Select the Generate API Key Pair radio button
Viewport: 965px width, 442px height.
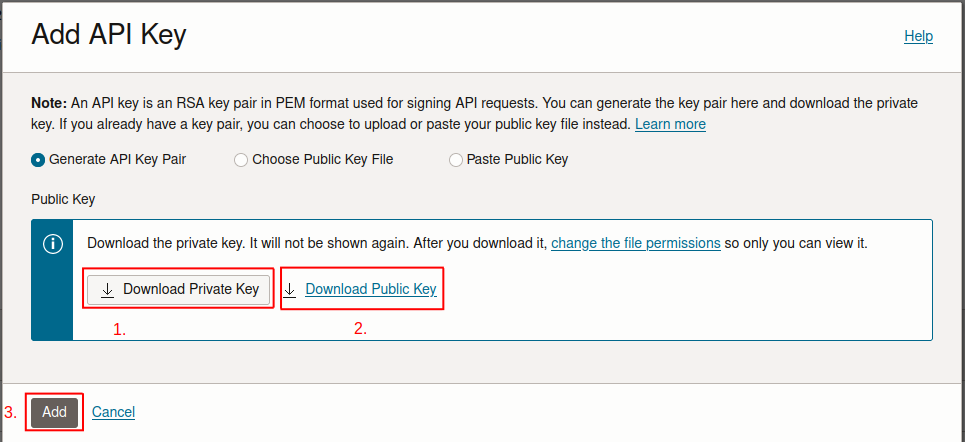(38, 160)
